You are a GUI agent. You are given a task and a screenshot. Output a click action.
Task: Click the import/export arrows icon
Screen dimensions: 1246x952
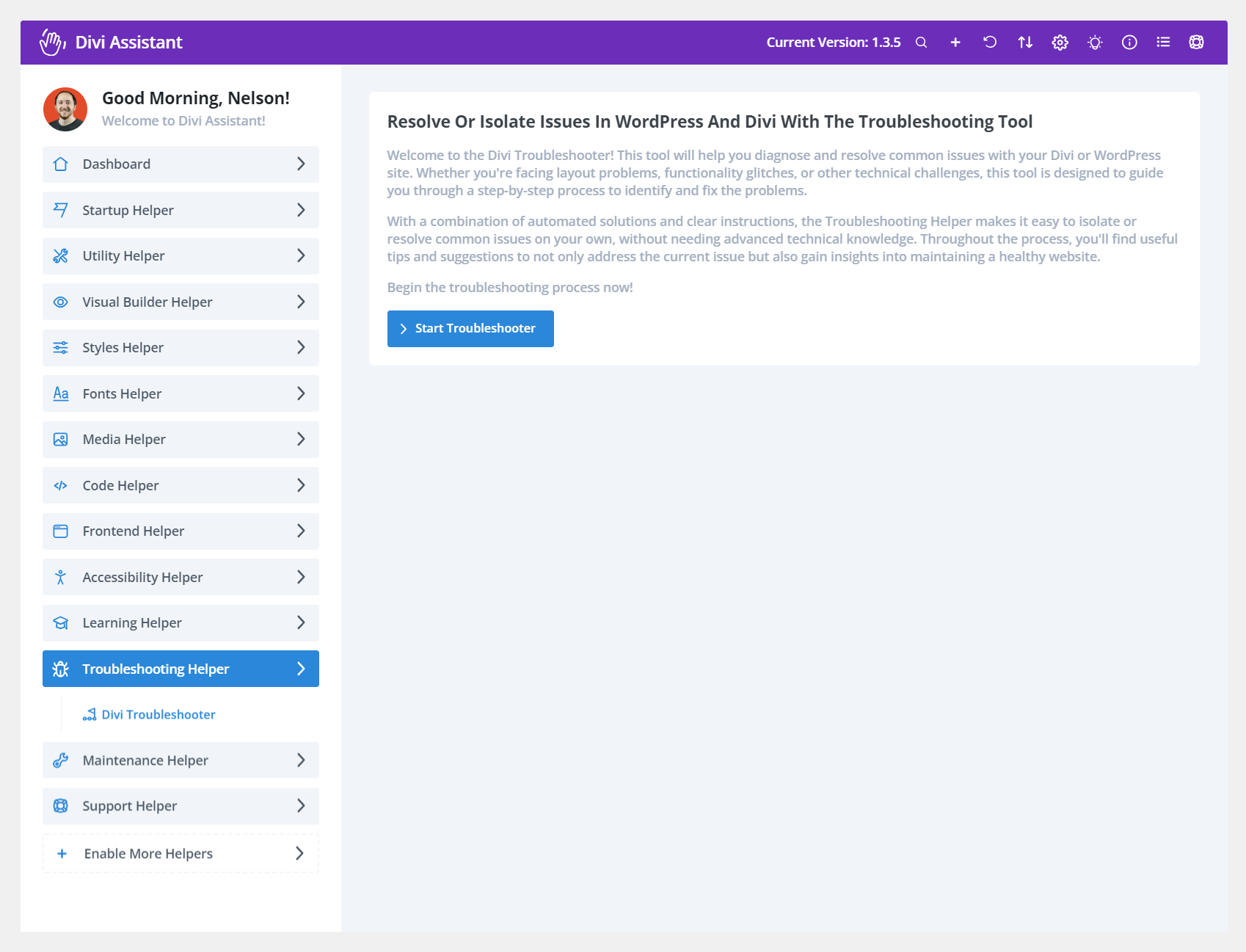click(x=1025, y=43)
